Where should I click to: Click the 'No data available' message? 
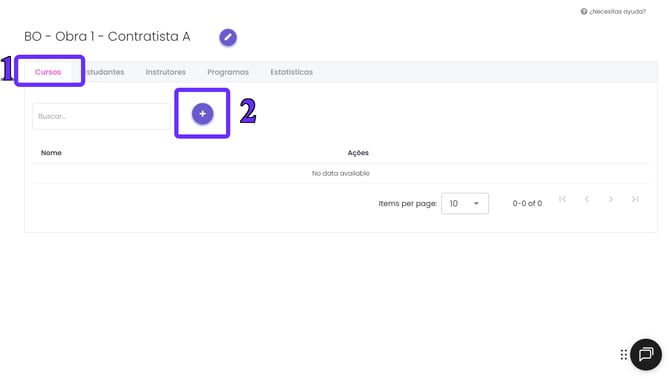pos(341,173)
